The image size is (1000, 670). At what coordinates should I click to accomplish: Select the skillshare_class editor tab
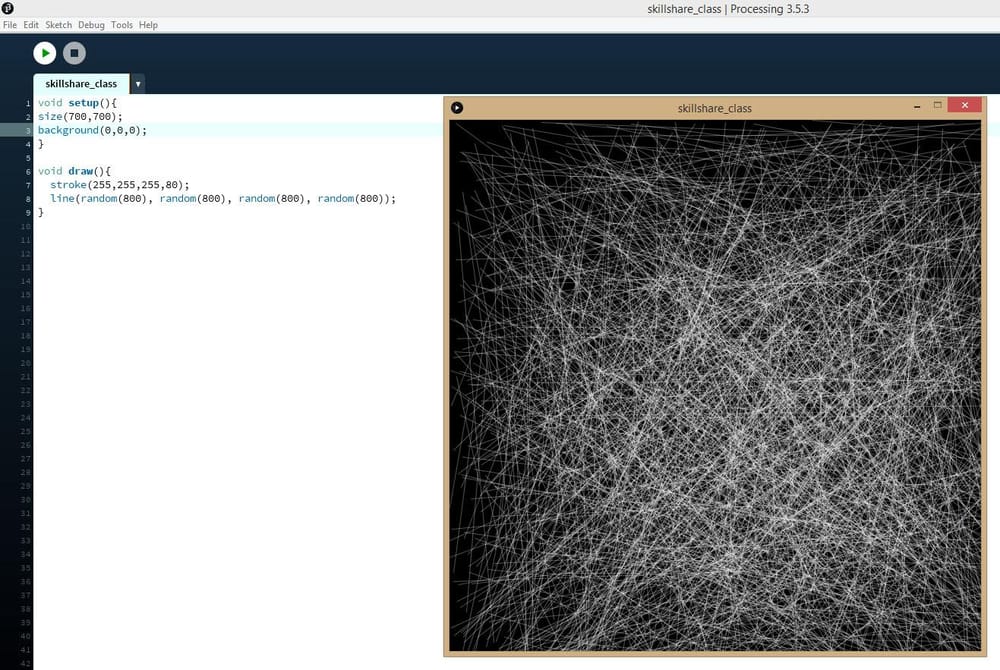pos(81,84)
